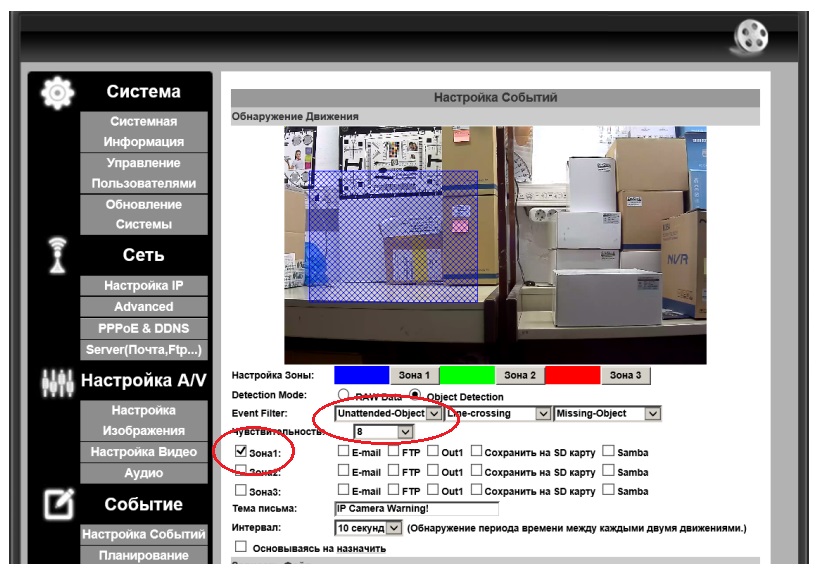Select the red zone color swatch
Screen dimensions: 818x576
tap(572, 375)
